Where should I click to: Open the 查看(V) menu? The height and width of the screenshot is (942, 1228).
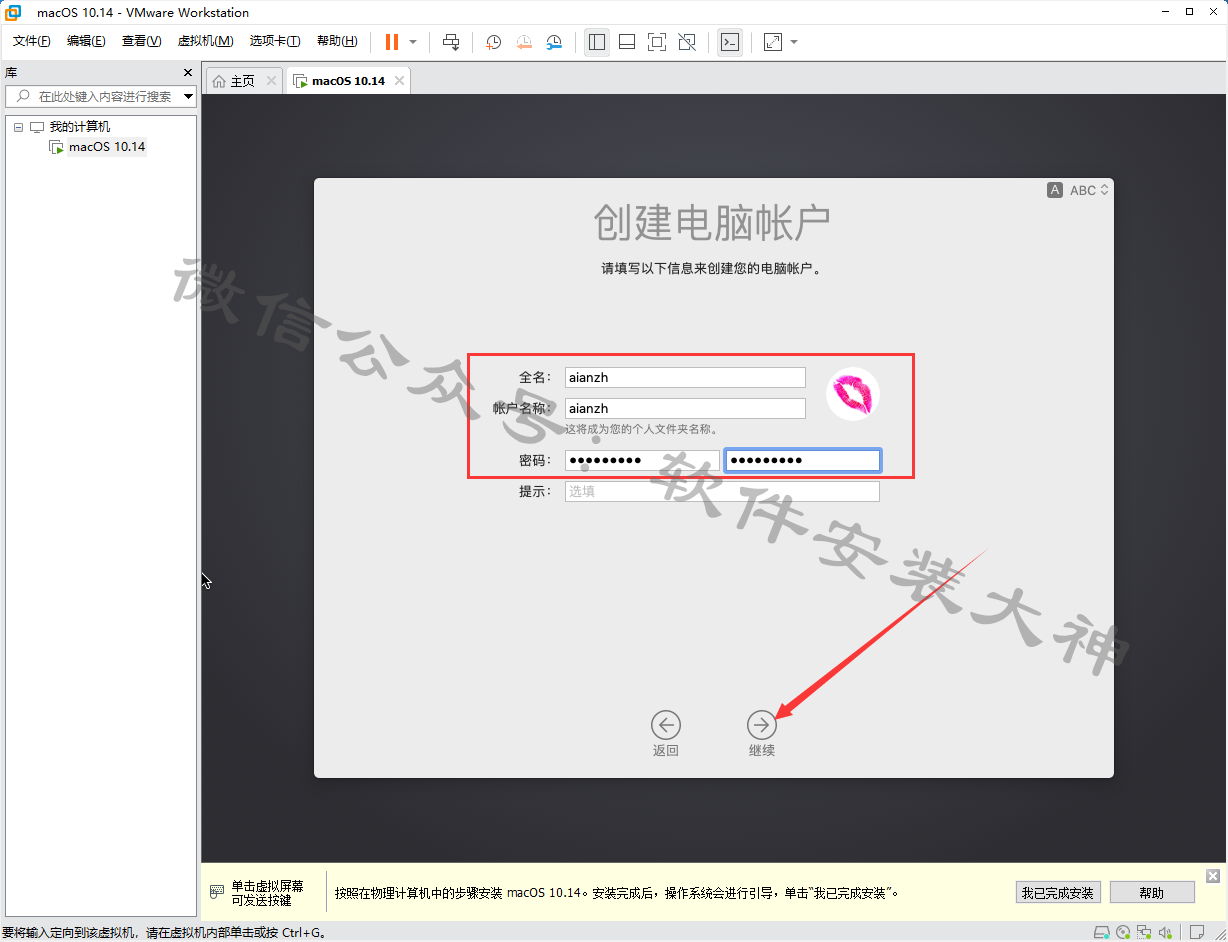click(x=141, y=41)
